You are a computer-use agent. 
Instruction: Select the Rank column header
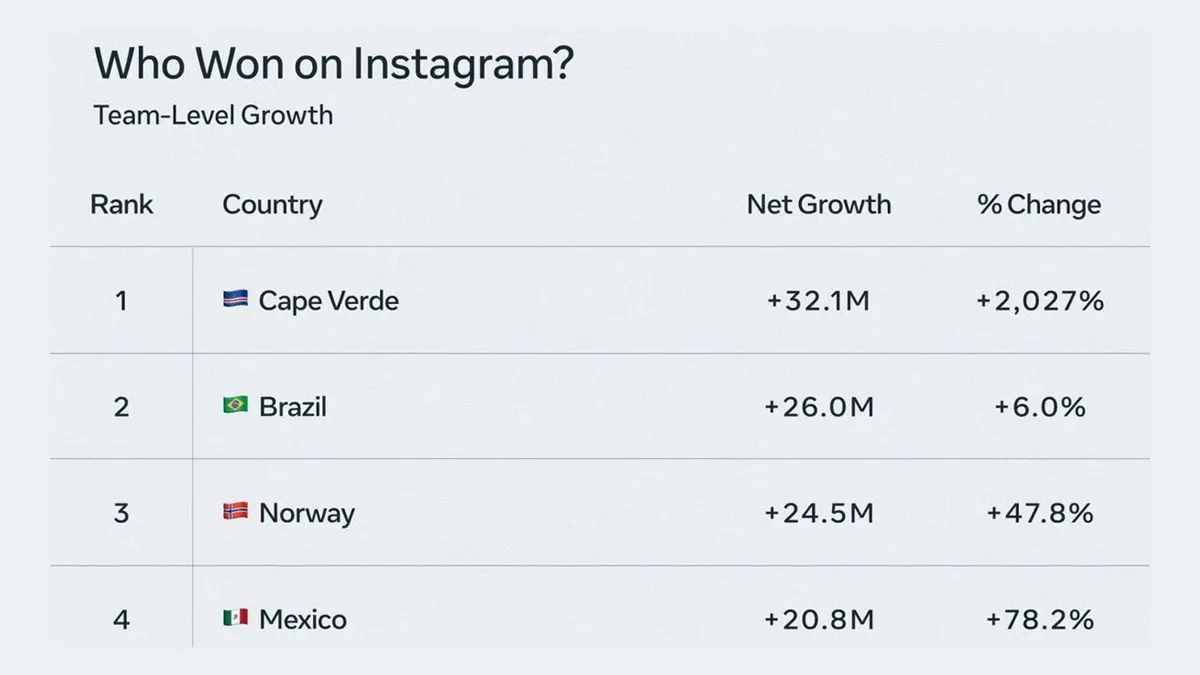(122, 205)
